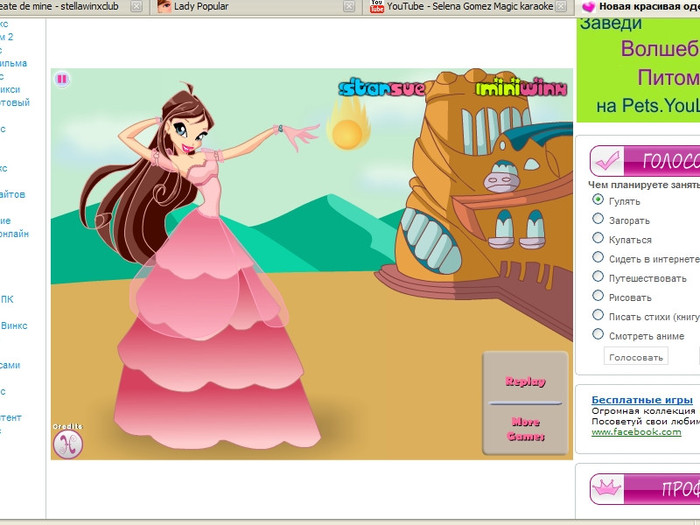
Task: Pick 'Купаться' in the poll
Action: tap(598, 239)
